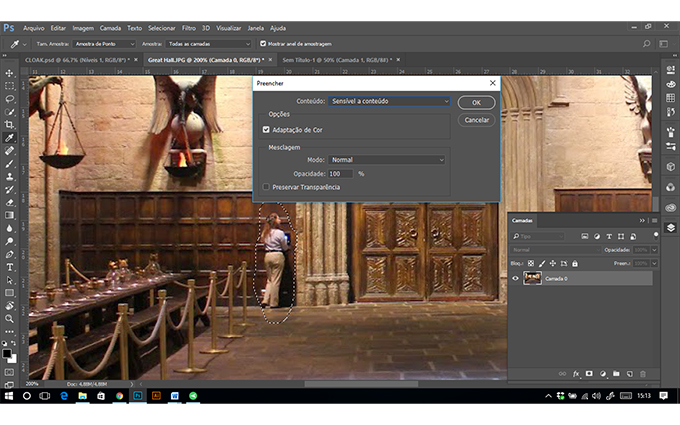This screenshot has width=680, height=425.
Task: Select the Zoom tool
Action: coord(9,319)
